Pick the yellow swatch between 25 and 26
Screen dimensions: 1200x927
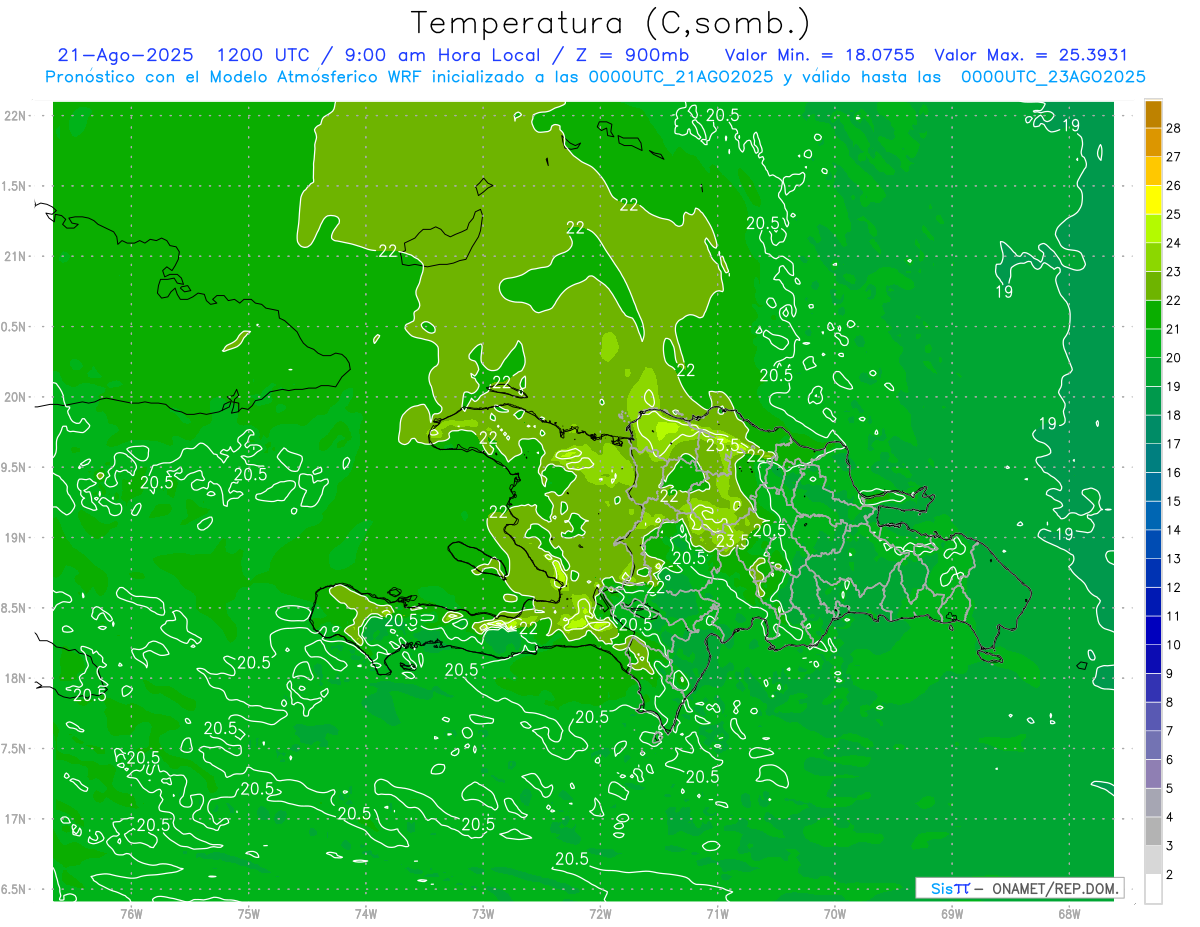(x=1154, y=200)
